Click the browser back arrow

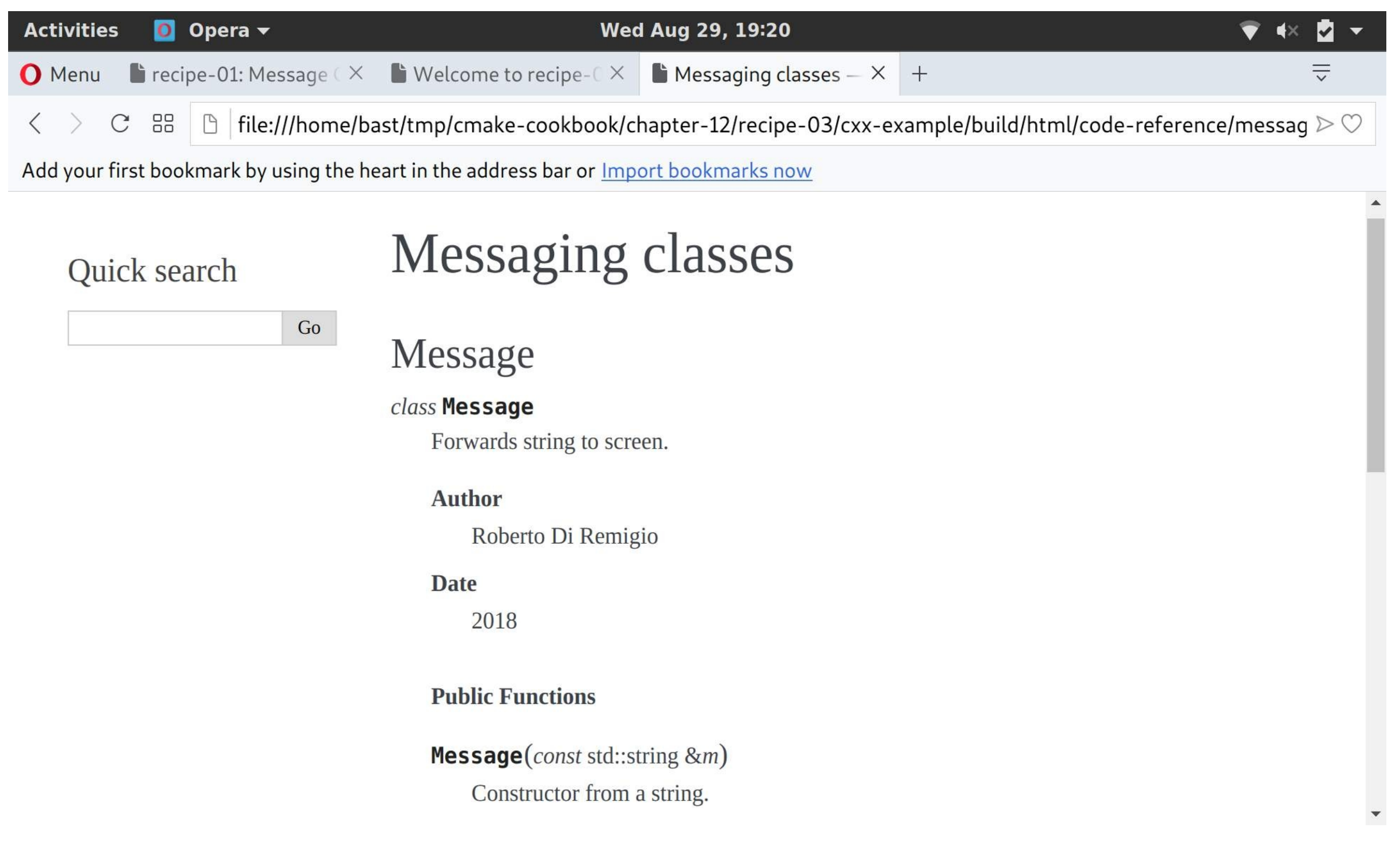[35, 124]
